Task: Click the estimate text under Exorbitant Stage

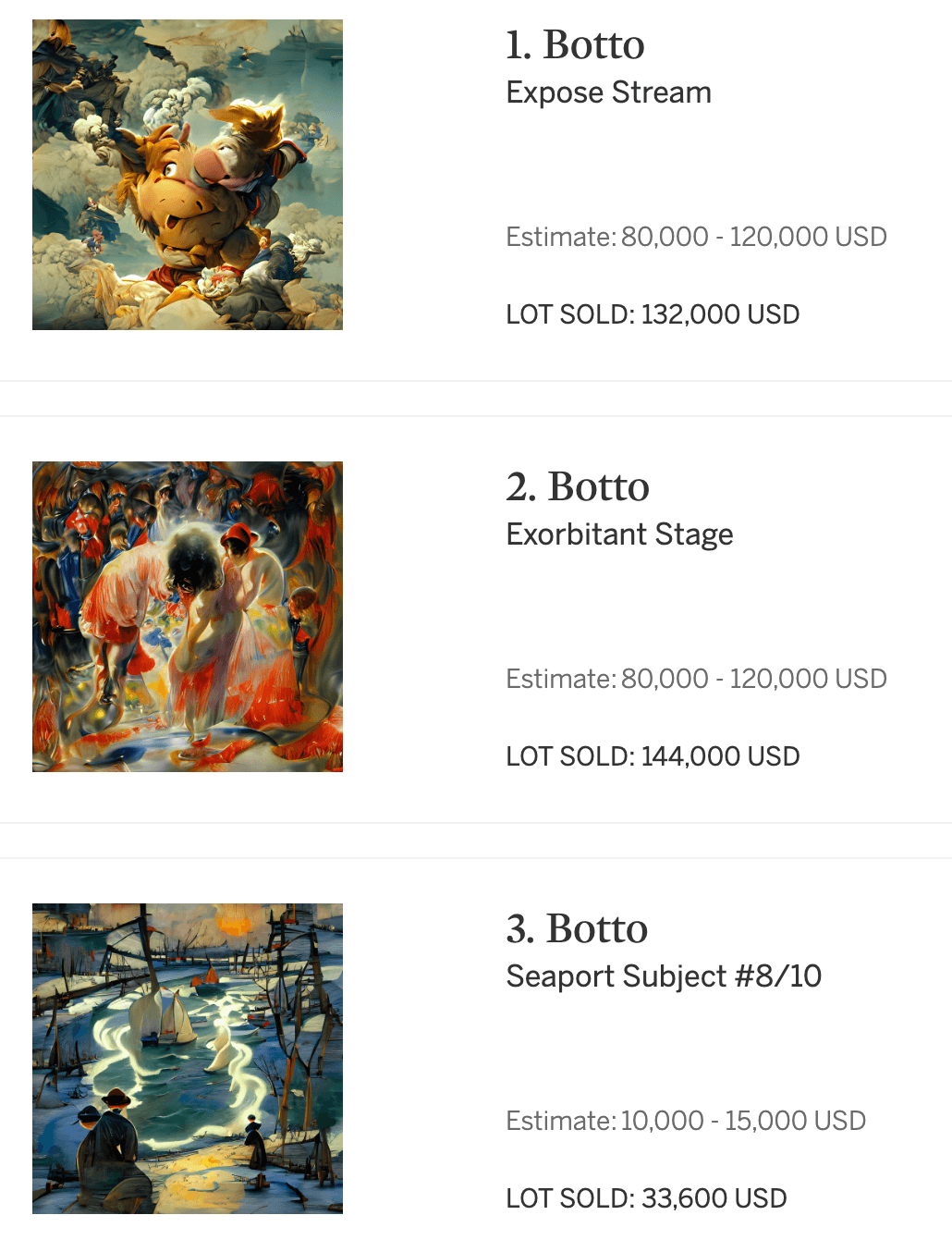Action: tap(696, 679)
